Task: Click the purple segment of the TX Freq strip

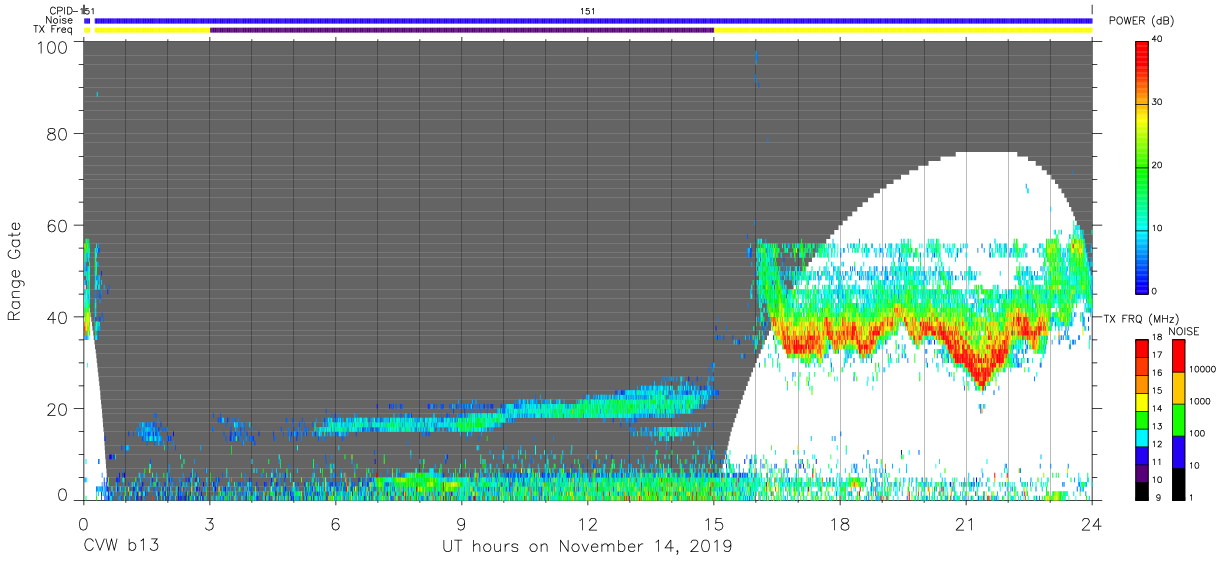Action: [462, 30]
